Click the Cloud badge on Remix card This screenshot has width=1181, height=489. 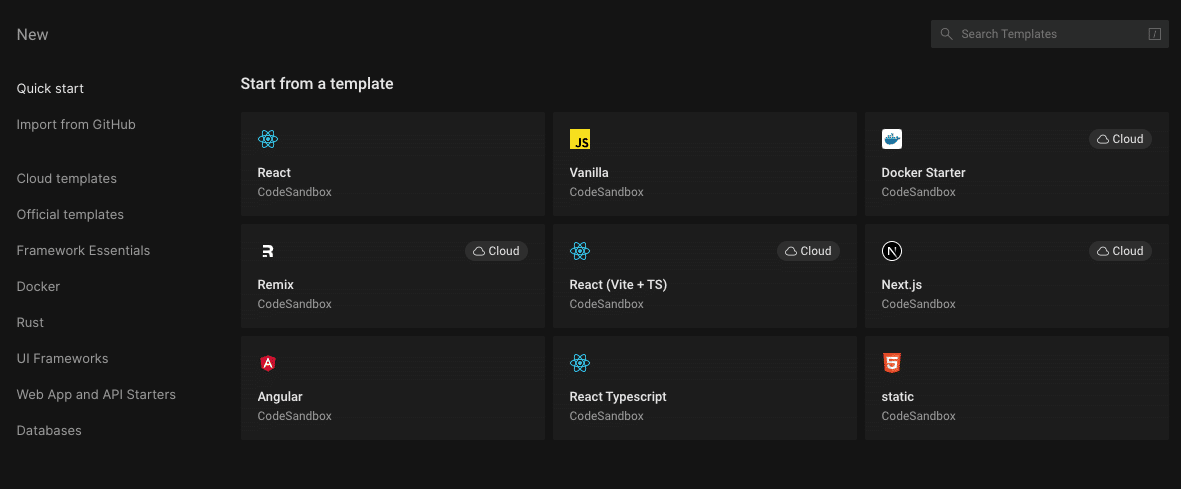496,252
